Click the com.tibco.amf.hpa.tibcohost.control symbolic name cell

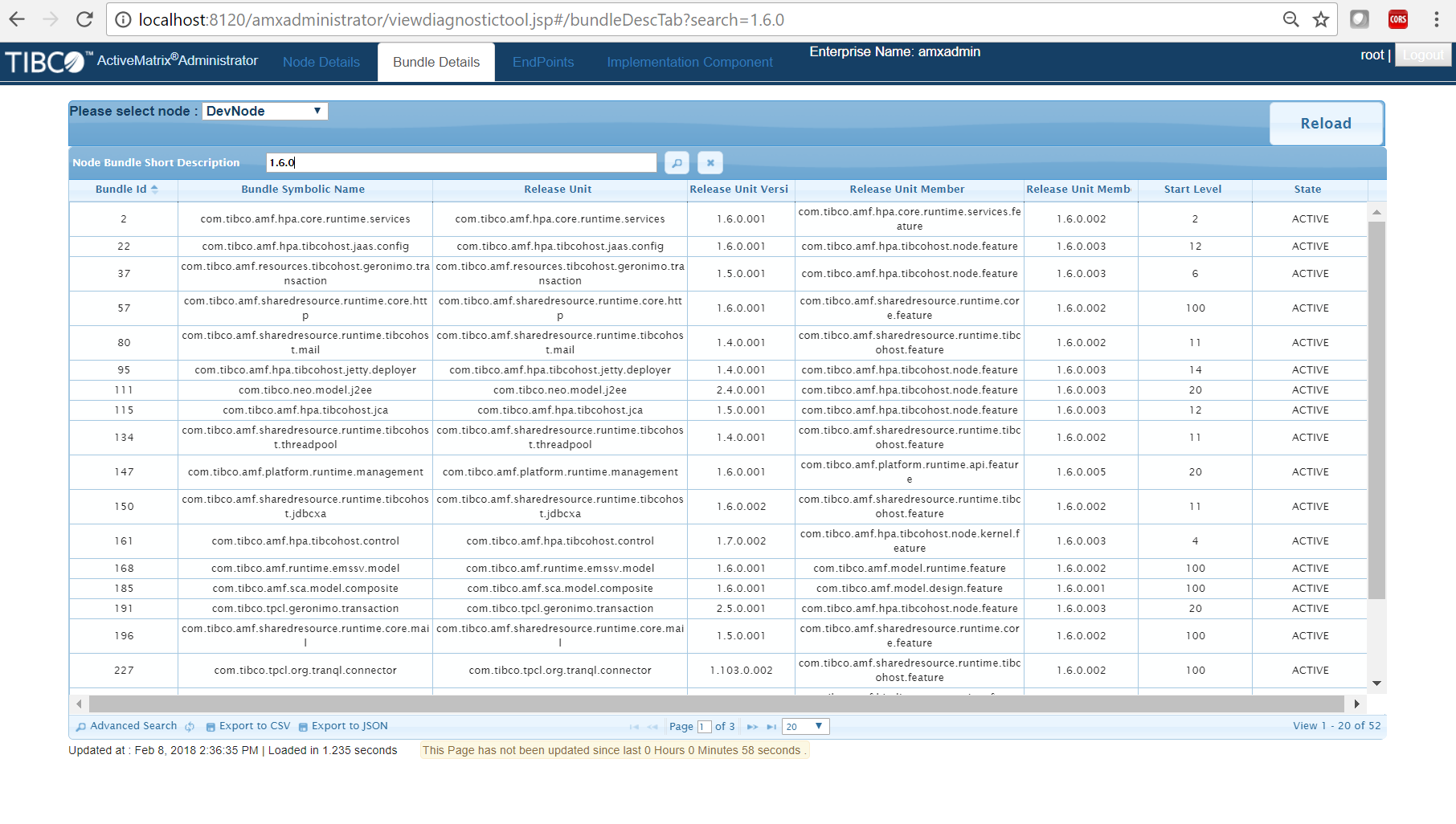coord(305,541)
